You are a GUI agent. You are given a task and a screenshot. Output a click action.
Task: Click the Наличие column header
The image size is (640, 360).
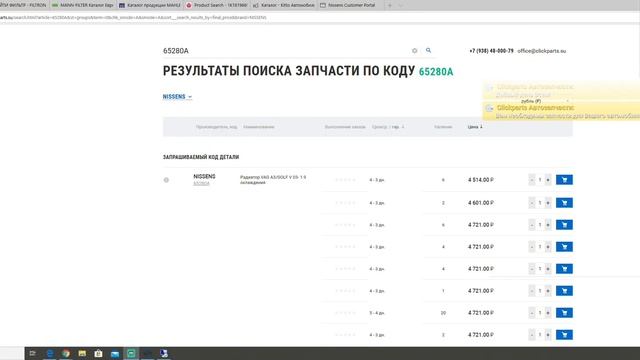coord(443,127)
